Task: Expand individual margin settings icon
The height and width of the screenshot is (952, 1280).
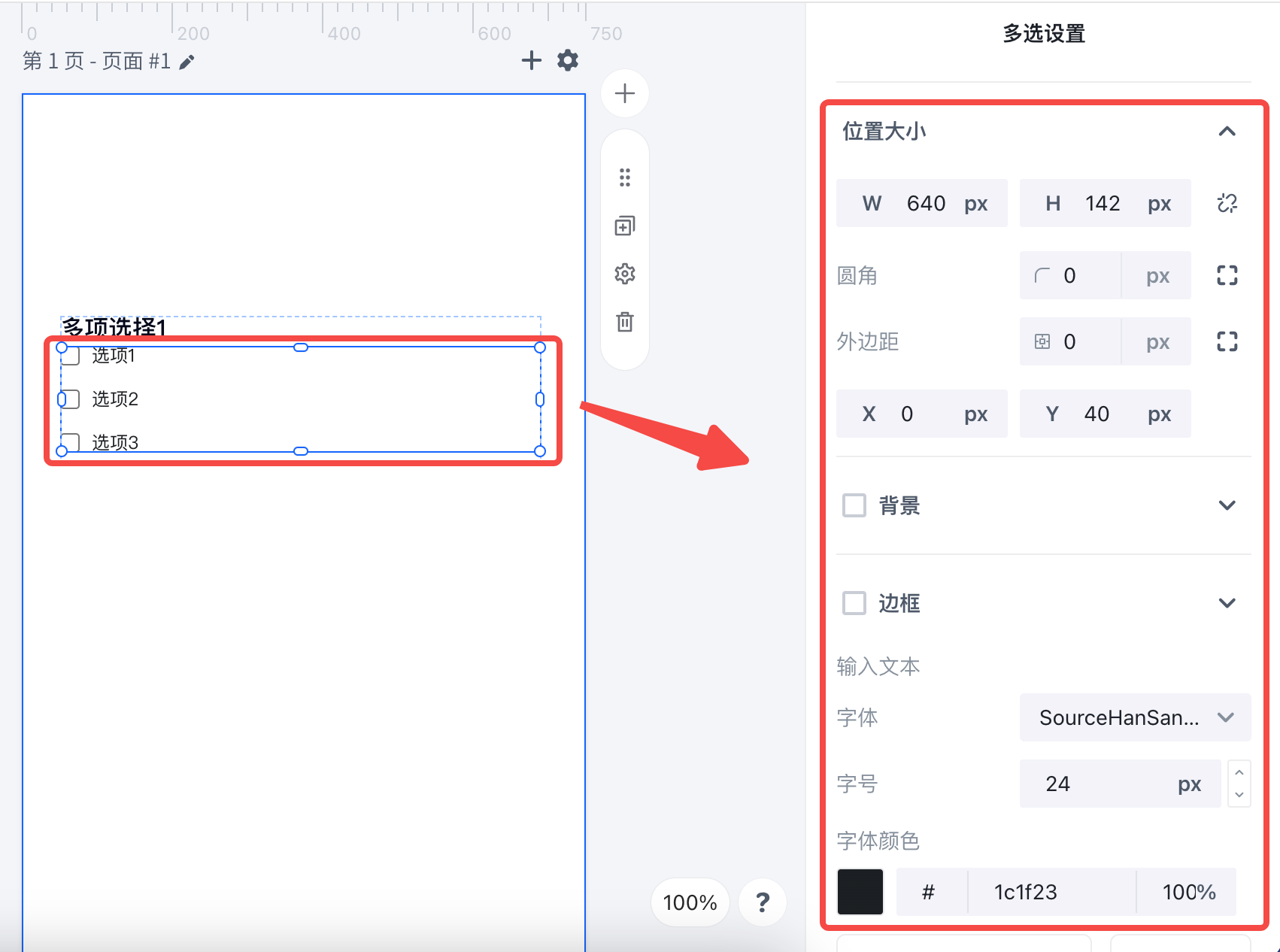Action: tap(1227, 341)
